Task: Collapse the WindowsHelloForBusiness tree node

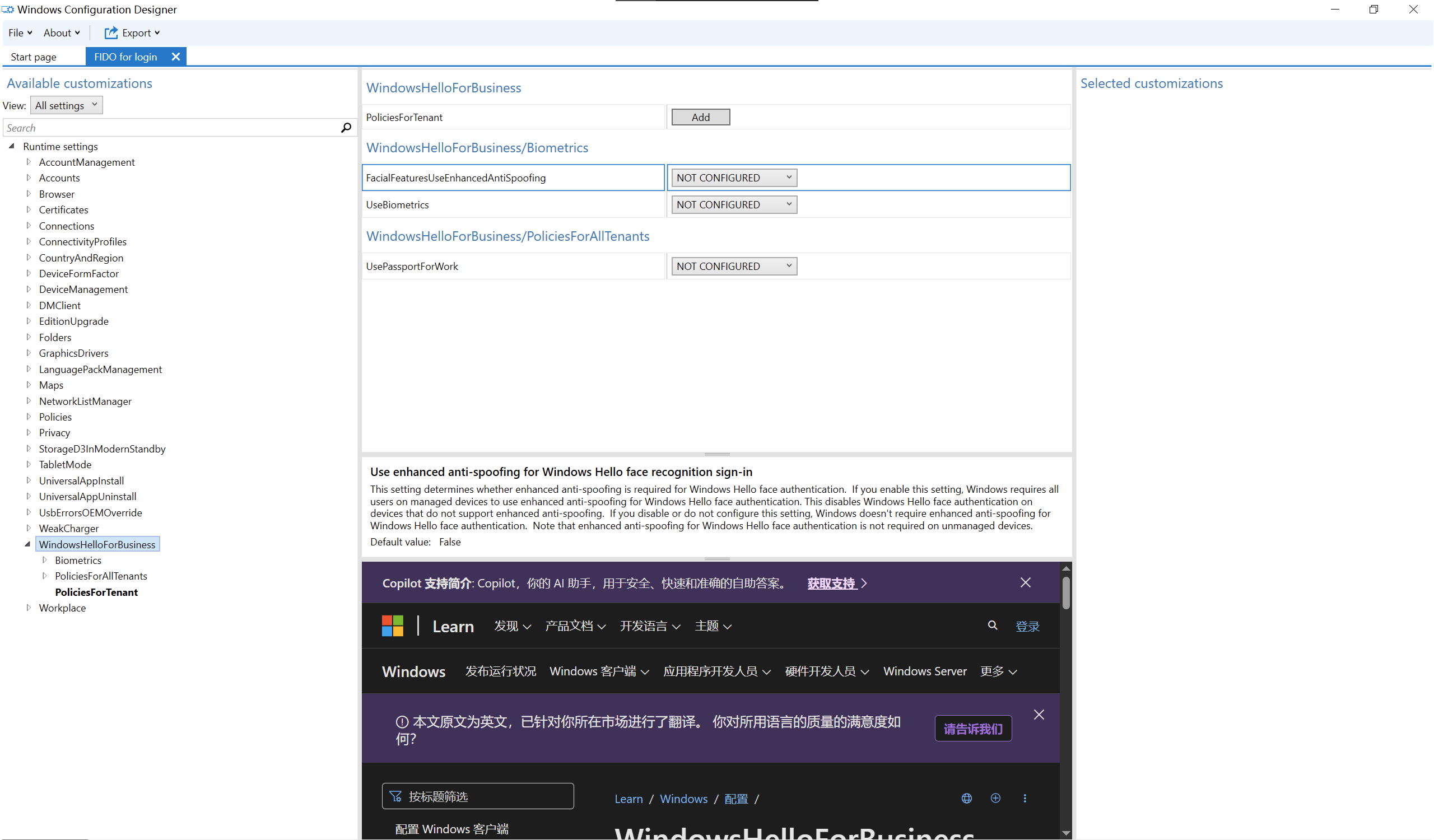Action: 27,544
